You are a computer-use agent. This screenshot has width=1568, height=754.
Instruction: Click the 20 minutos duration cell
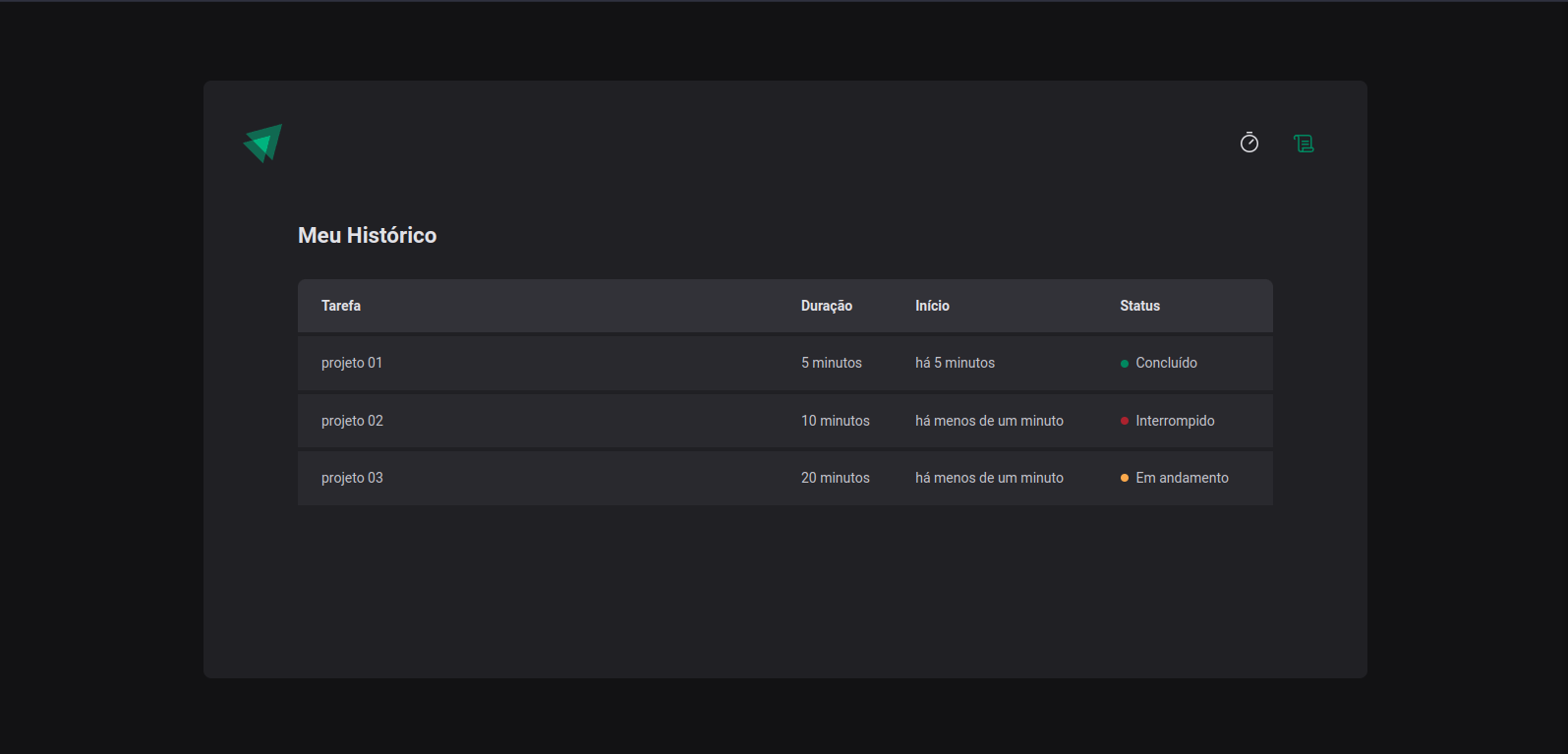pyautogui.click(x=836, y=478)
